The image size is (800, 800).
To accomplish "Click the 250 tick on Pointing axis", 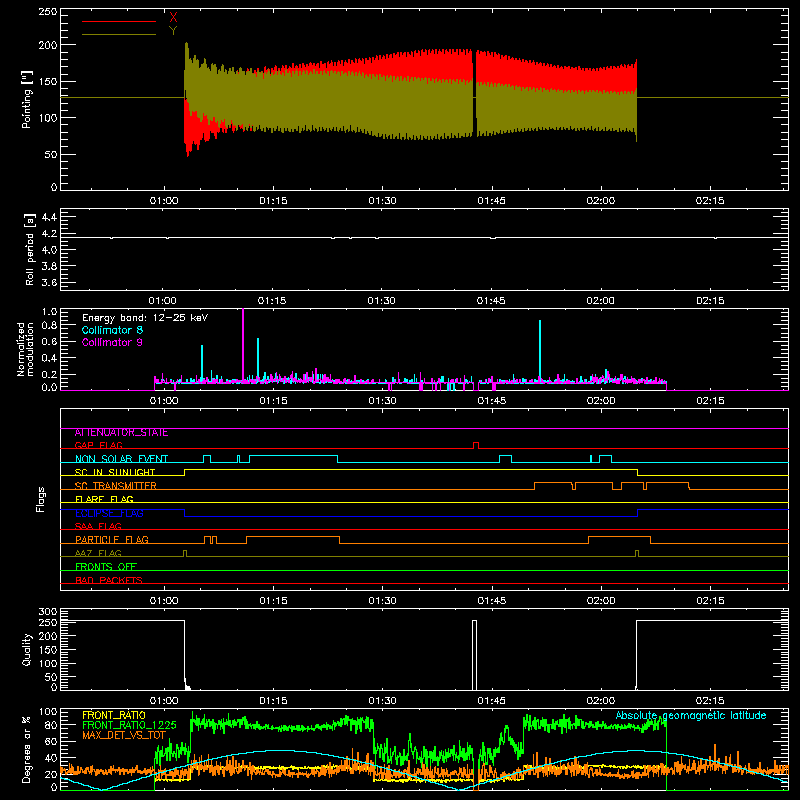I will tap(47, 12).
